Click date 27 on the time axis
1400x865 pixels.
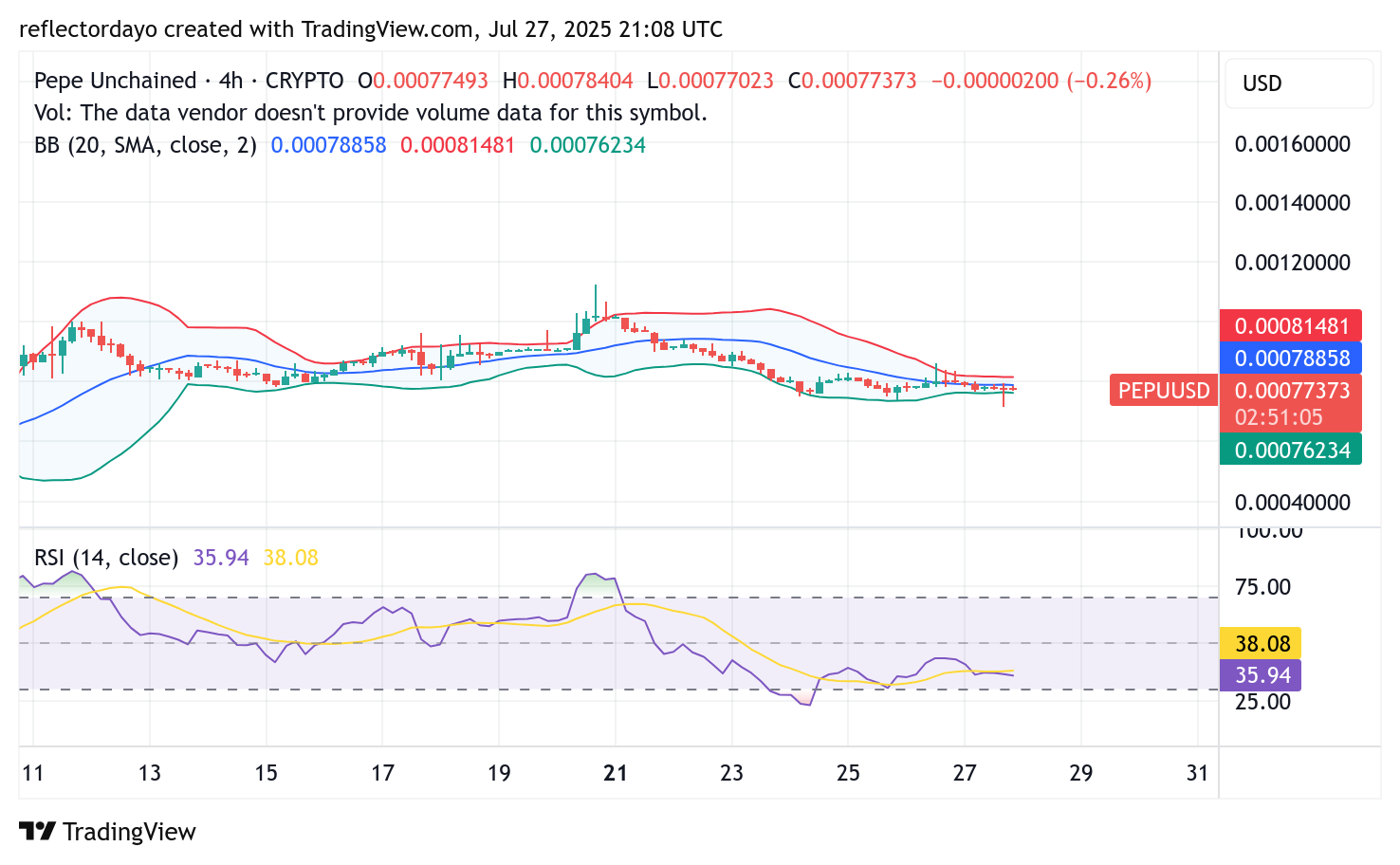965,773
